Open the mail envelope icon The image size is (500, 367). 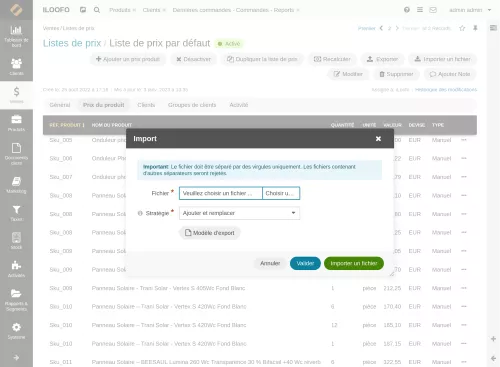click(x=433, y=10)
